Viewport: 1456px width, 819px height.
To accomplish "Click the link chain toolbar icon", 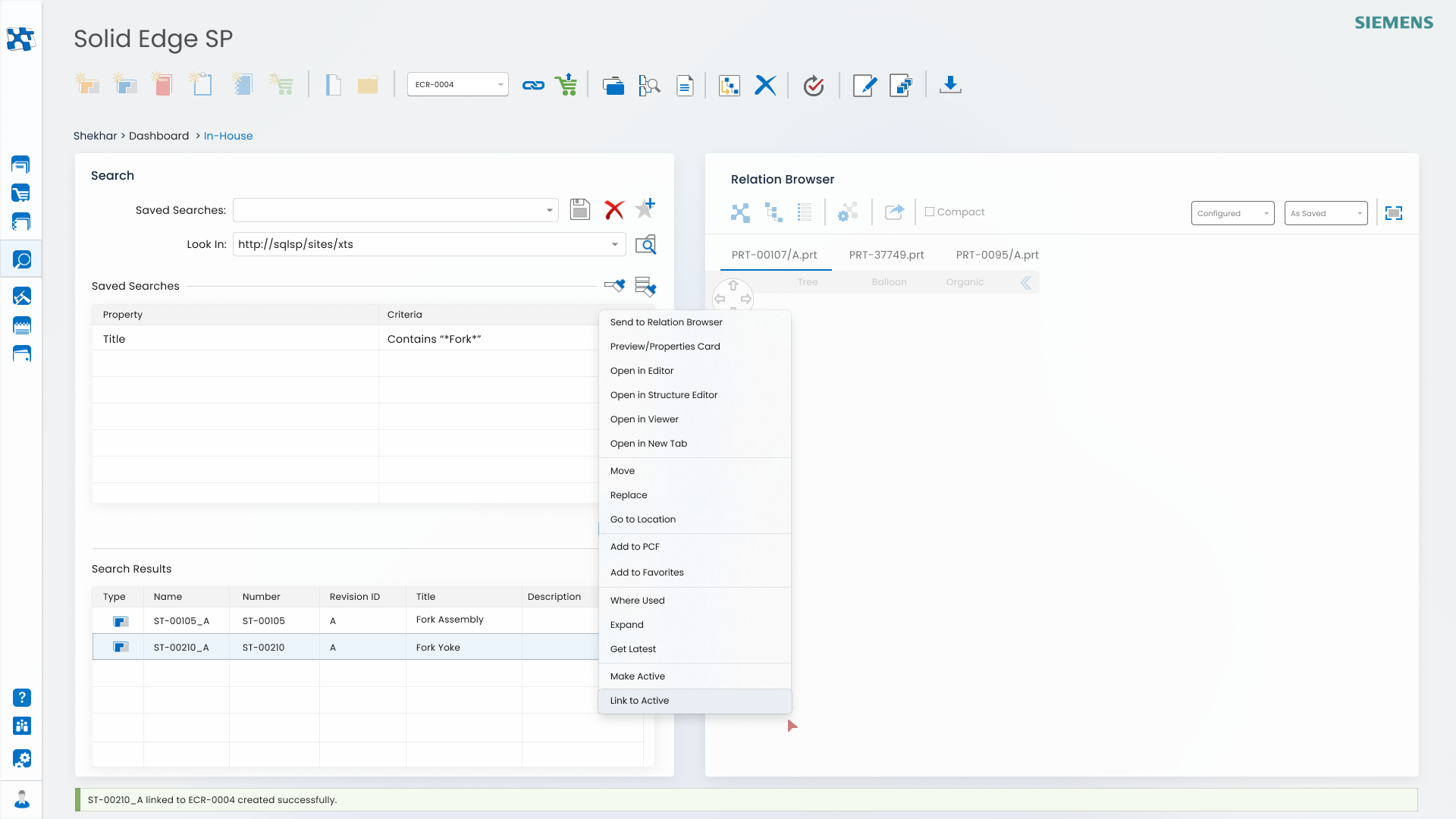I will point(533,85).
